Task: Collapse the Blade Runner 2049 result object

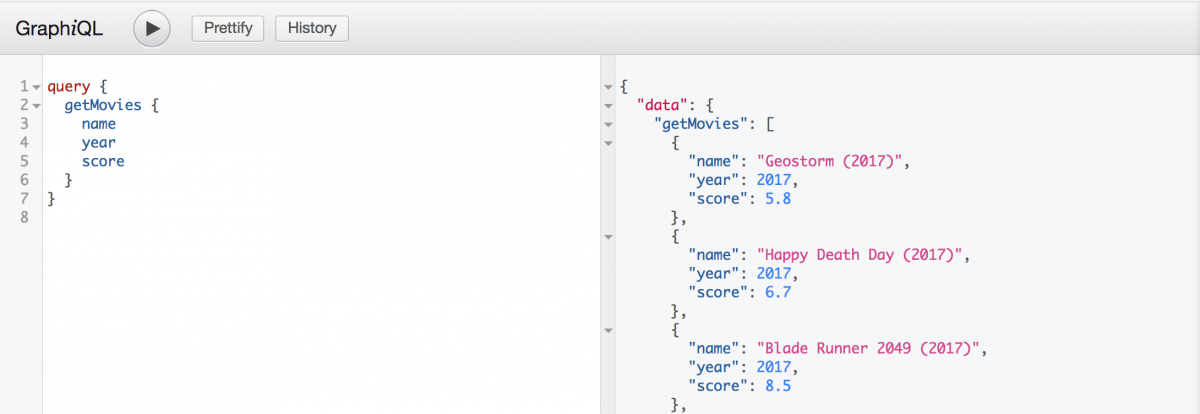Action: (x=608, y=330)
